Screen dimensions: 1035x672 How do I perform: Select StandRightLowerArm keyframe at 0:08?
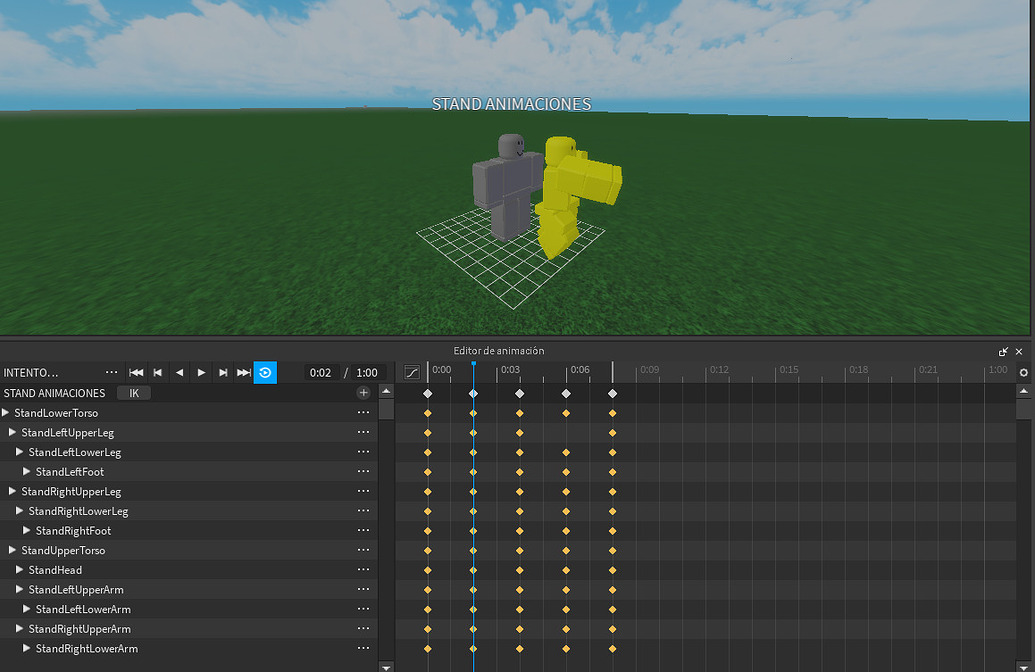point(613,648)
